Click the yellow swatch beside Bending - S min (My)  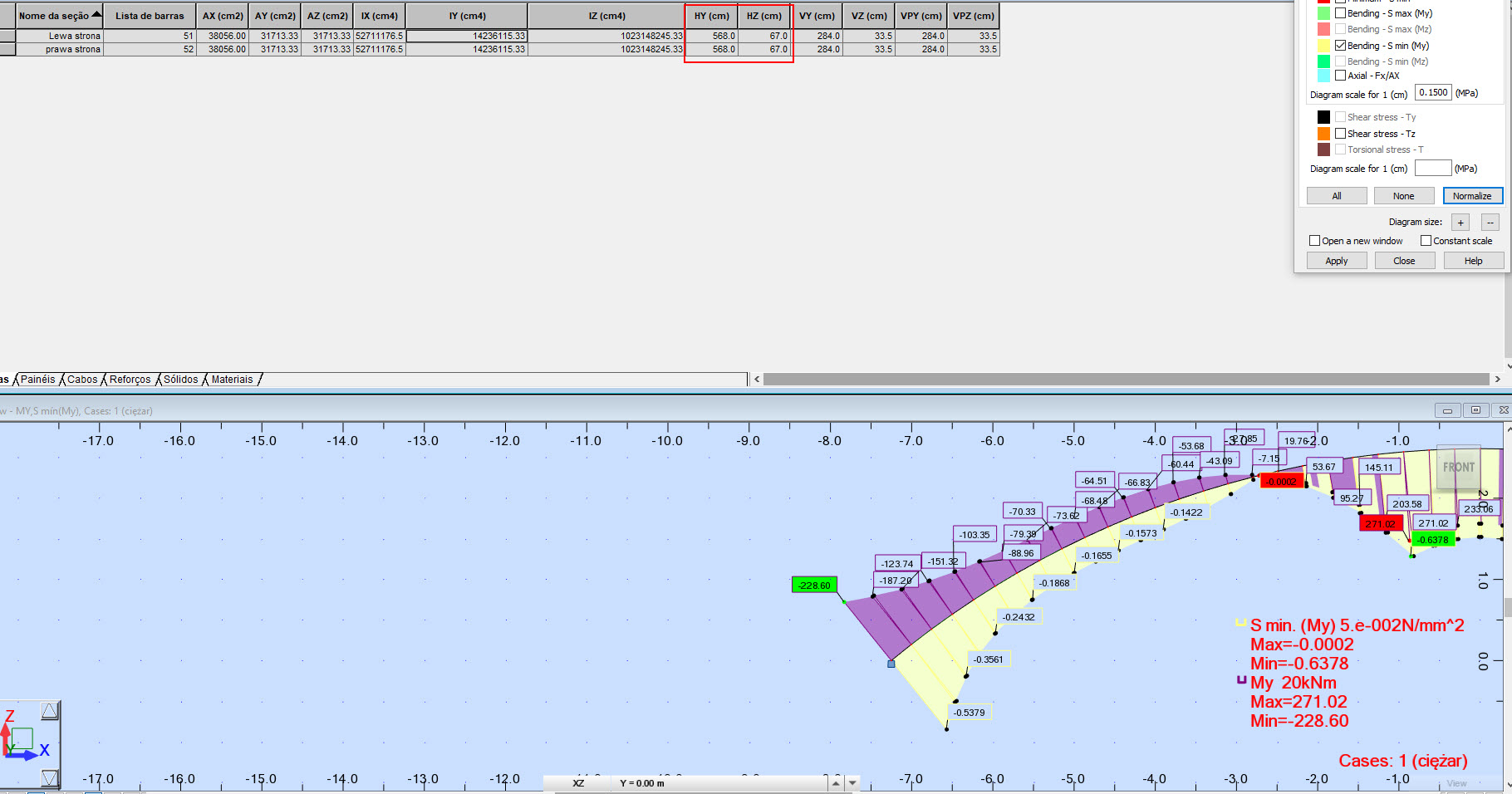[1326, 46]
